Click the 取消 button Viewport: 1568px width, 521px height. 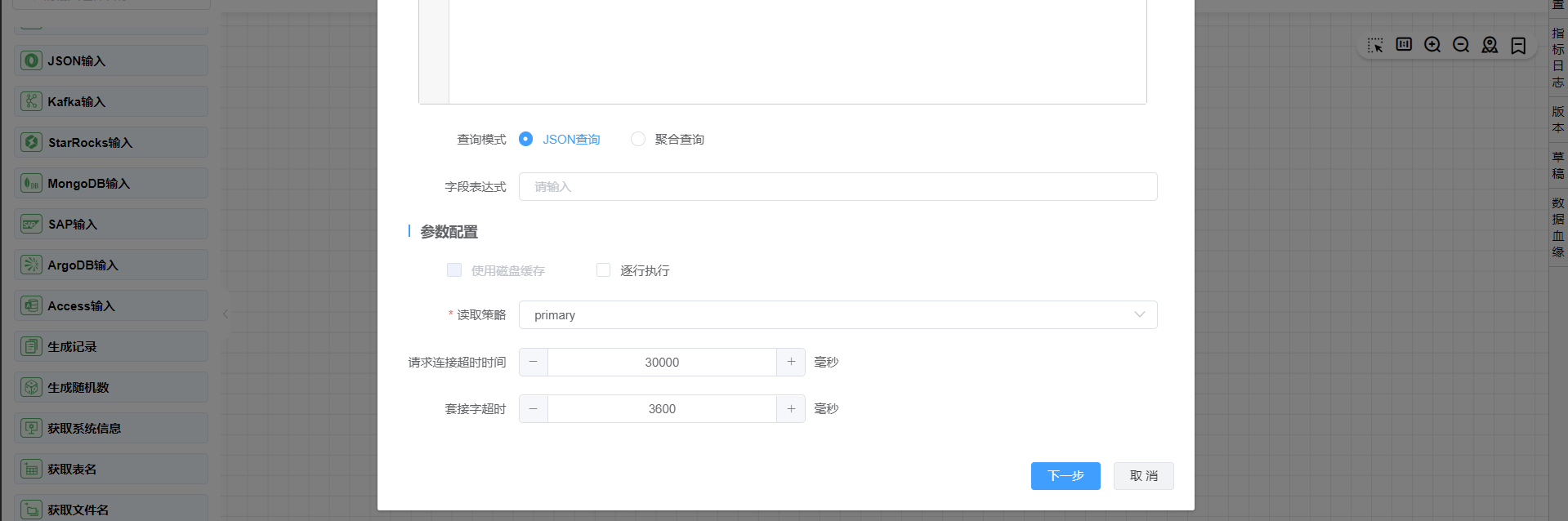point(1143,476)
